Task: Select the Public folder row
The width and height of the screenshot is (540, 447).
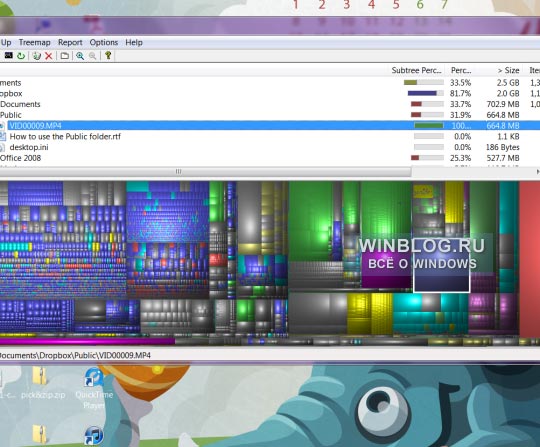Action: coord(11,115)
